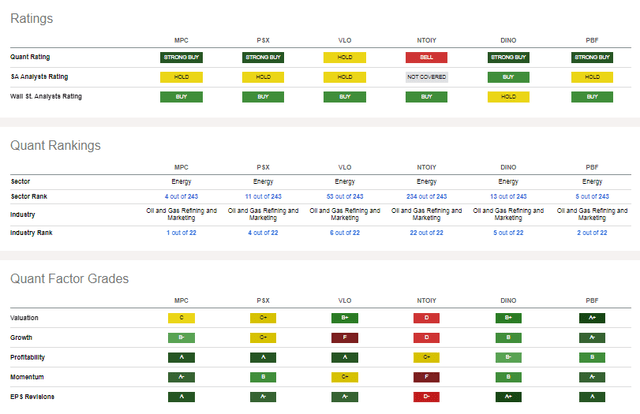Select DINO Wall St. Analysts Hold badge
This screenshot has height=414, width=640.
(508, 97)
